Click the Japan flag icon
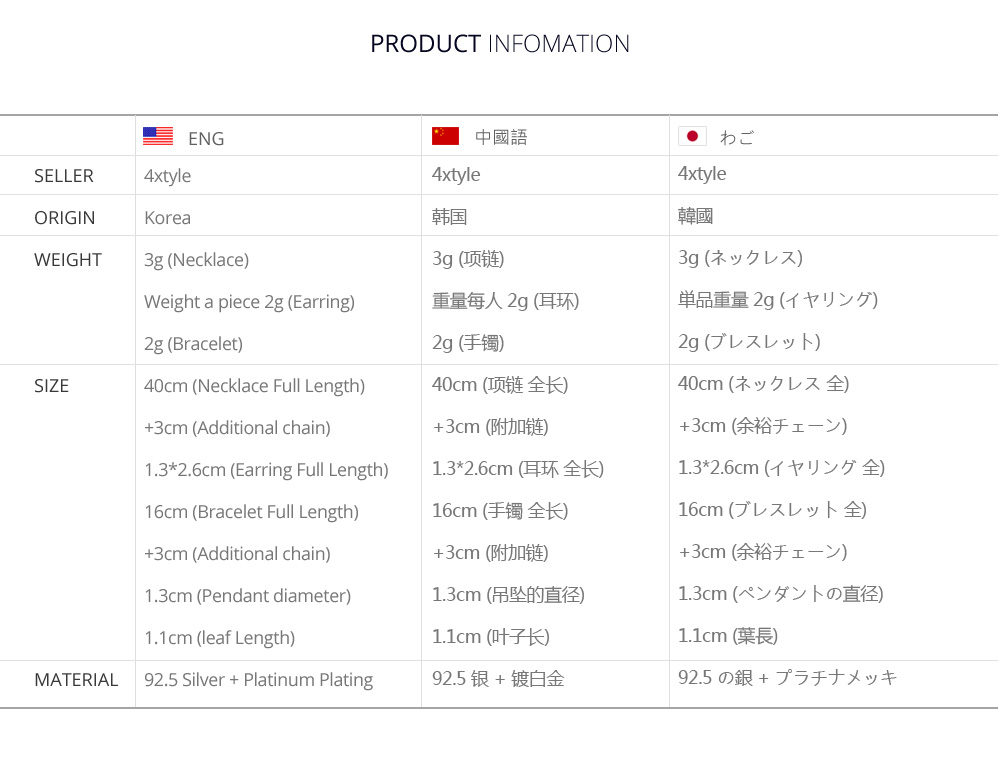 coord(693,136)
